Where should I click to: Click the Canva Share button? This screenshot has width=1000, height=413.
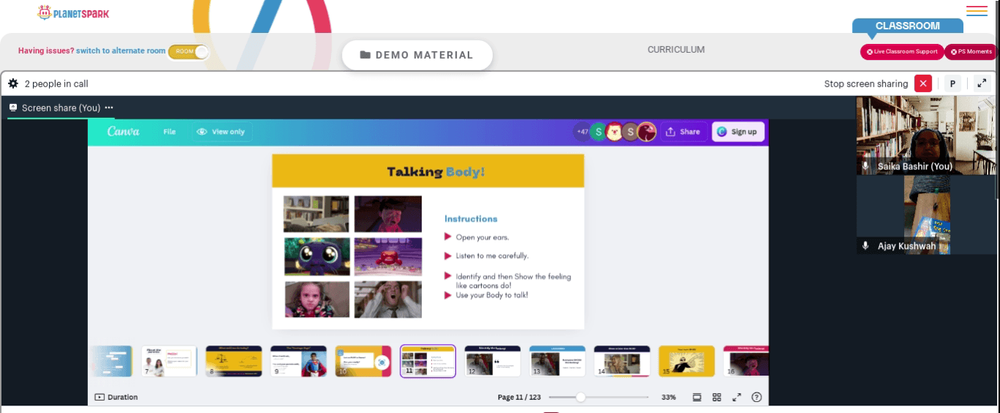[683, 132]
